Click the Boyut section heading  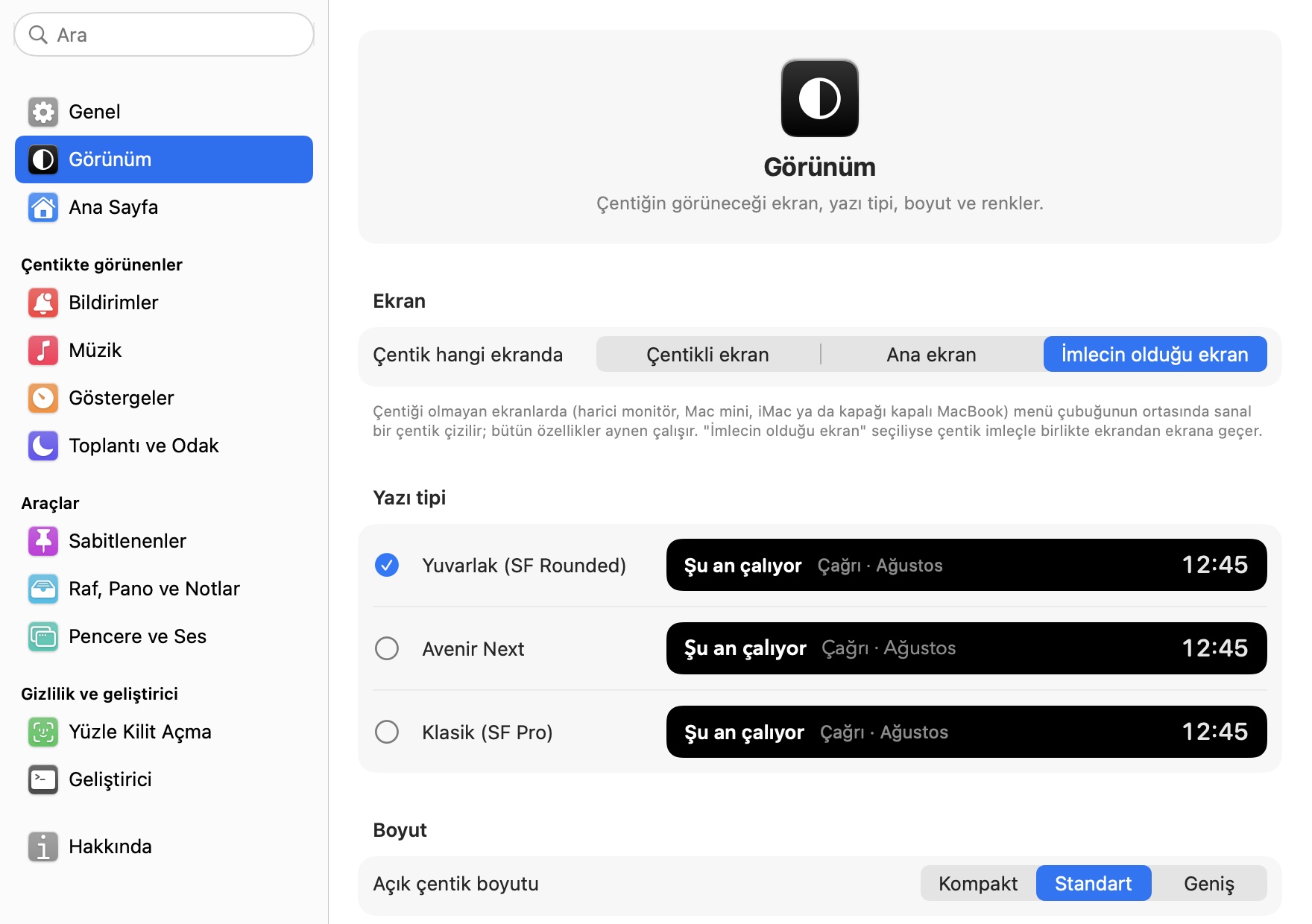click(400, 830)
